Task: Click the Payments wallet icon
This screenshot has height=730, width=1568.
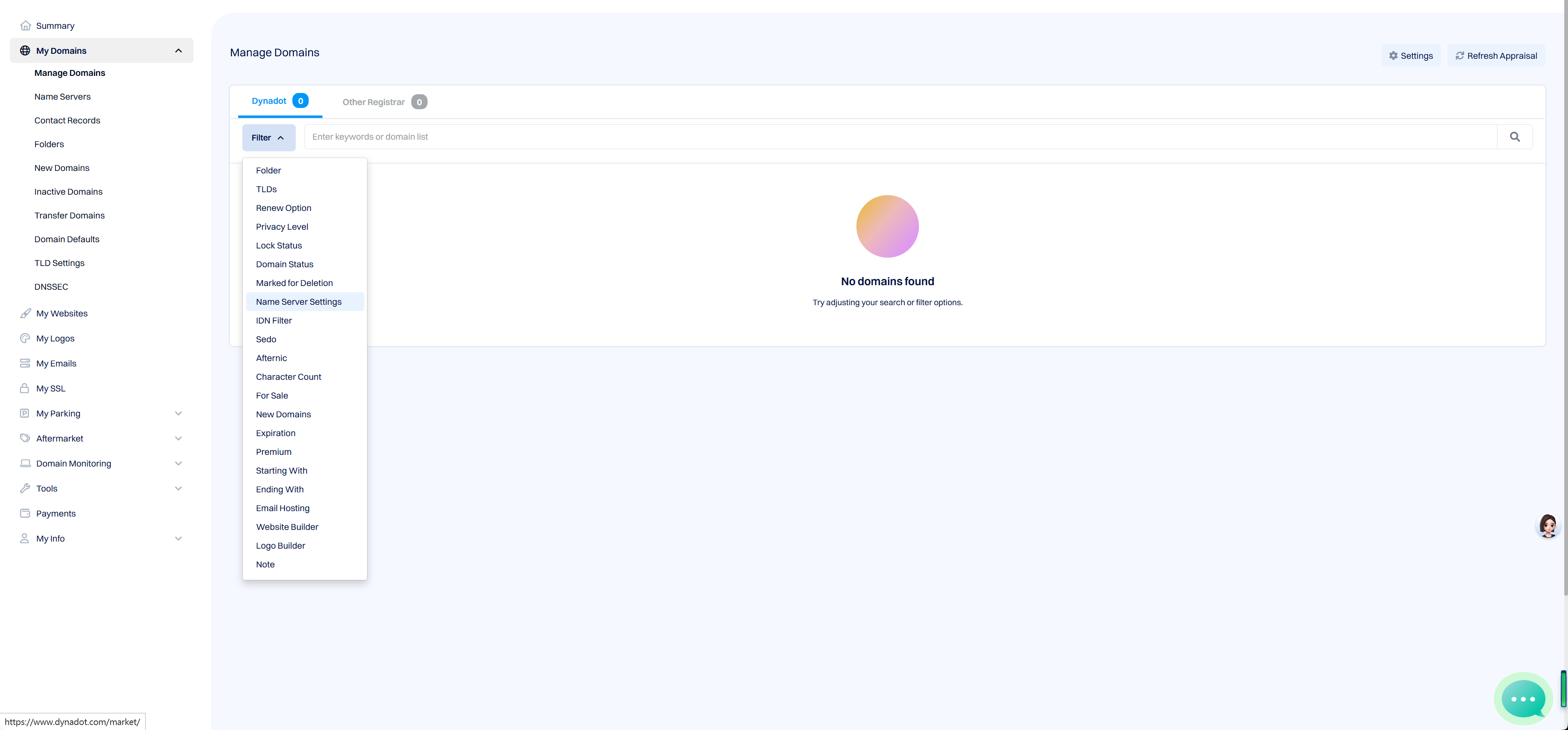Action: click(25, 514)
